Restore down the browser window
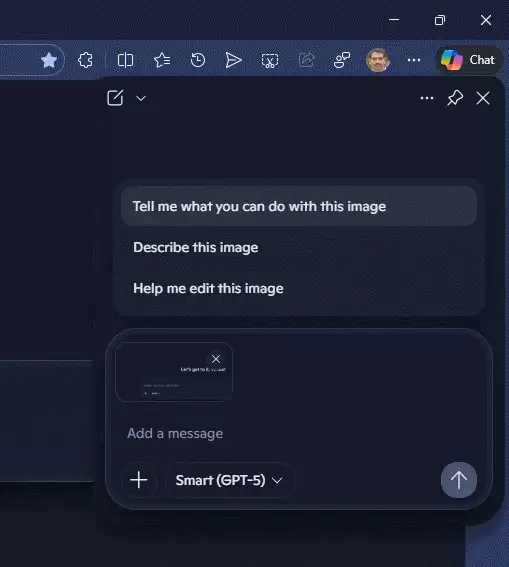The height and width of the screenshot is (567, 509). (440, 20)
